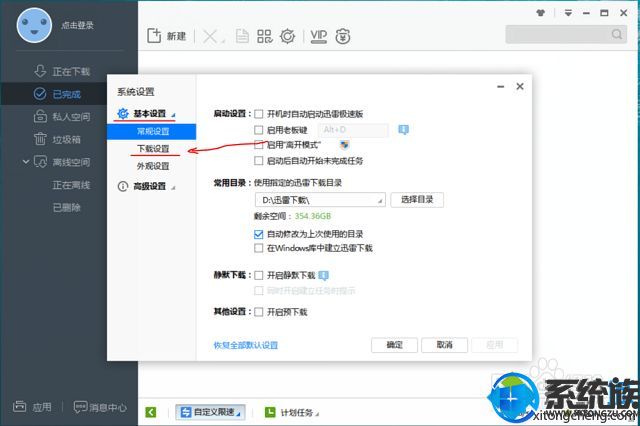Viewport: 640px width, 426px height.
Task: Click the lock icon beside 私人空间
Action: pyautogui.click(x=40, y=116)
